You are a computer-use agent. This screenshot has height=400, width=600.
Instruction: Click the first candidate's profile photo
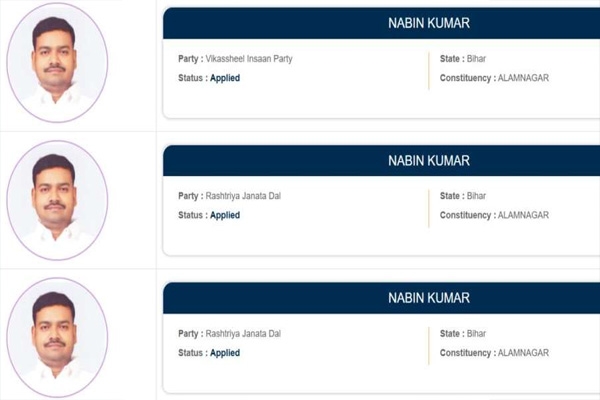56,64
